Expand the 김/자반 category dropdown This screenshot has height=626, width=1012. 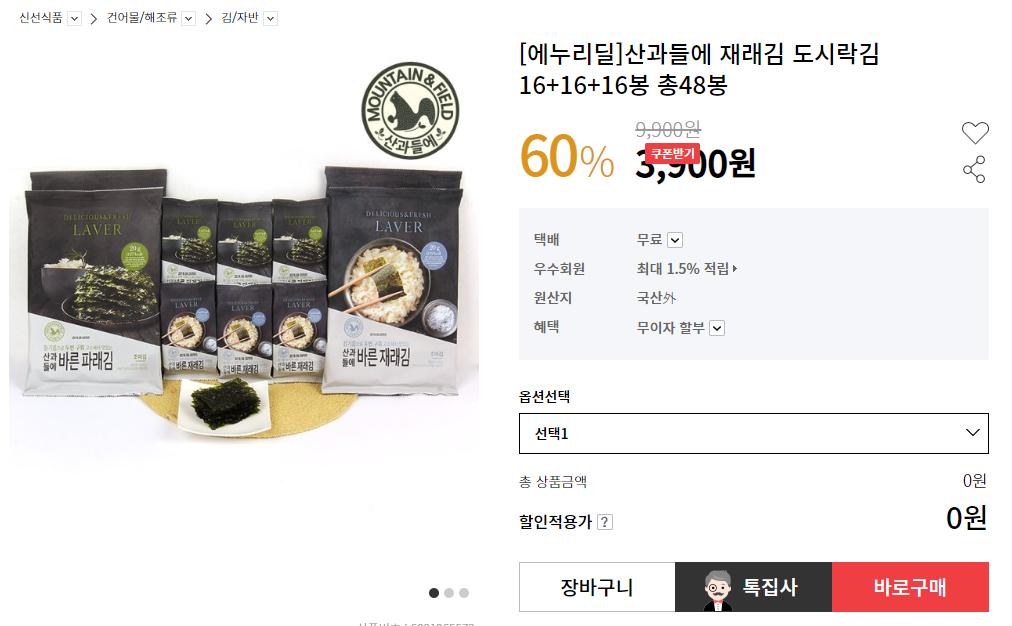[271, 19]
